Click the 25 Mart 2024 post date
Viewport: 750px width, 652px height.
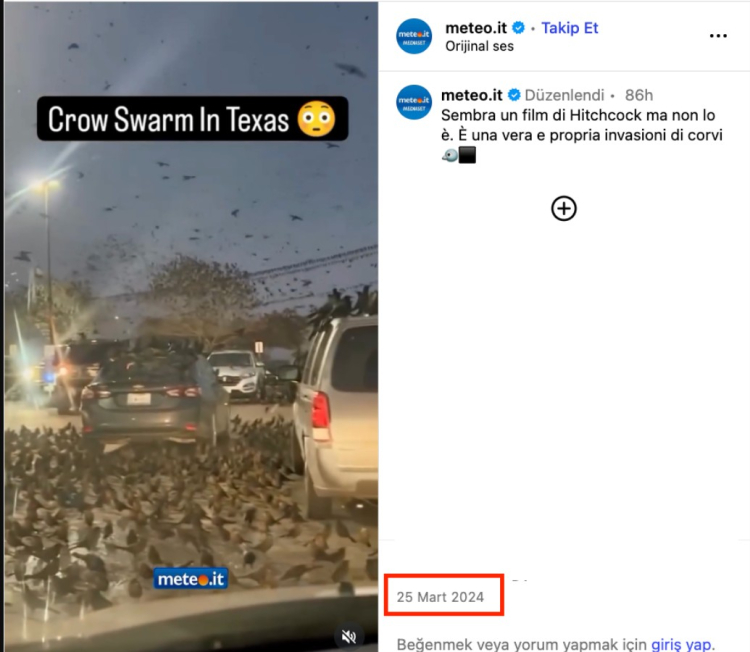tap(440, 597)
